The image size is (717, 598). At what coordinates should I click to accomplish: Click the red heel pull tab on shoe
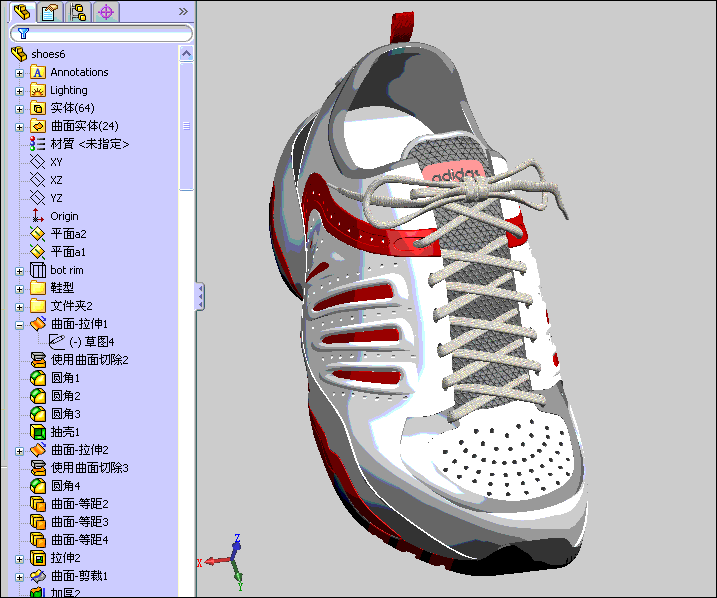(402, 28)
